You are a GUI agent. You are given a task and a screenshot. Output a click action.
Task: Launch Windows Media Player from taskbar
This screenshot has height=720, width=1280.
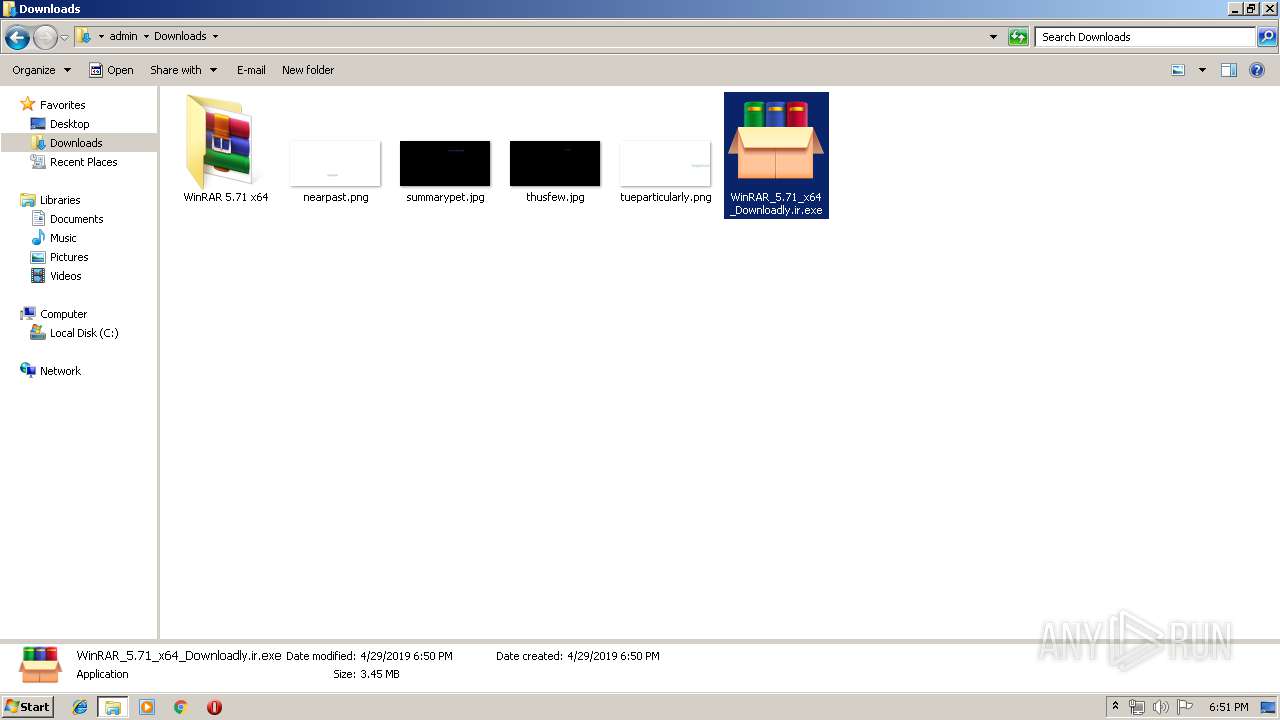pyautogui.click(x=147, y=707)
